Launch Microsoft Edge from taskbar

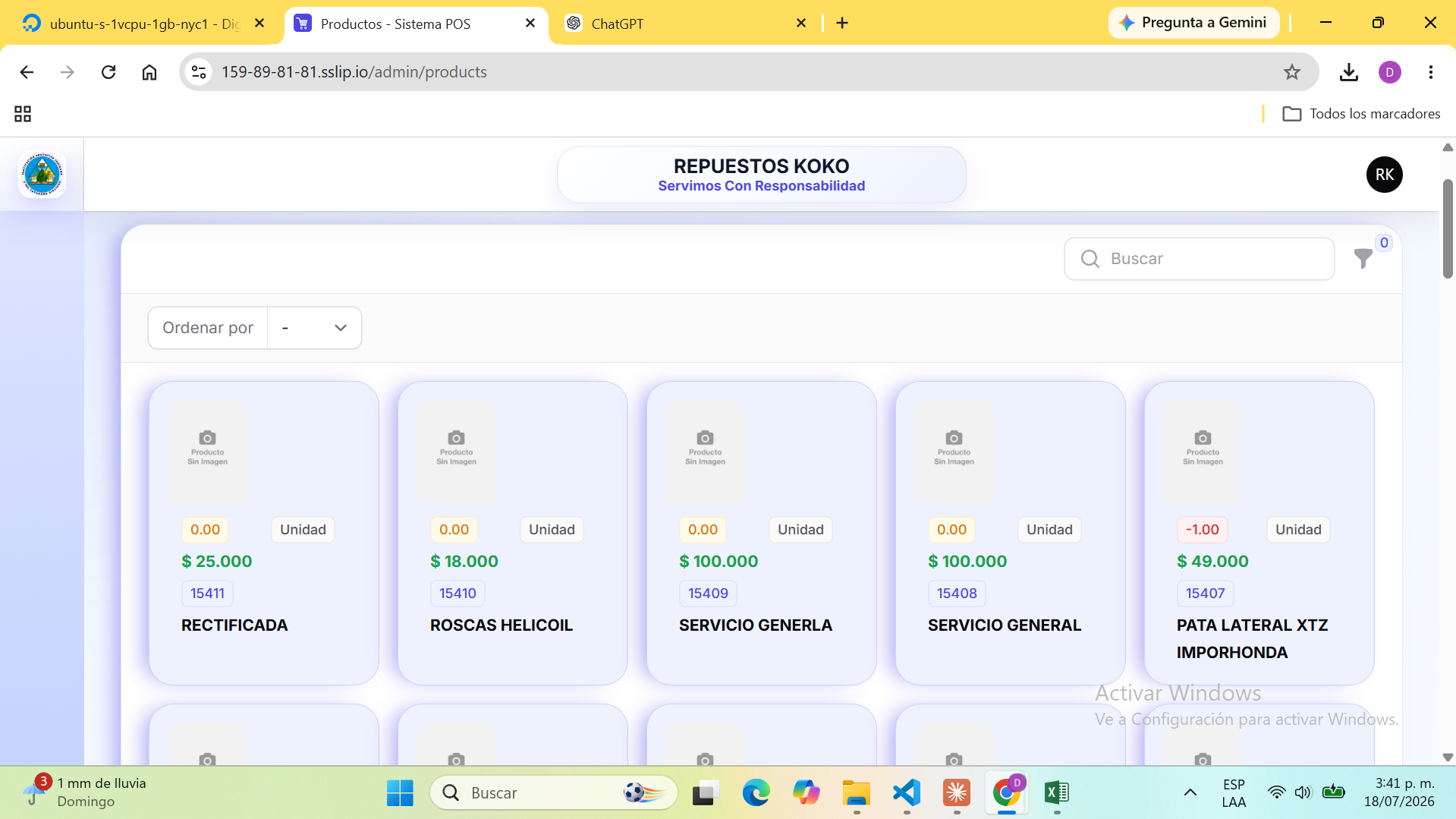pos(756,793)
